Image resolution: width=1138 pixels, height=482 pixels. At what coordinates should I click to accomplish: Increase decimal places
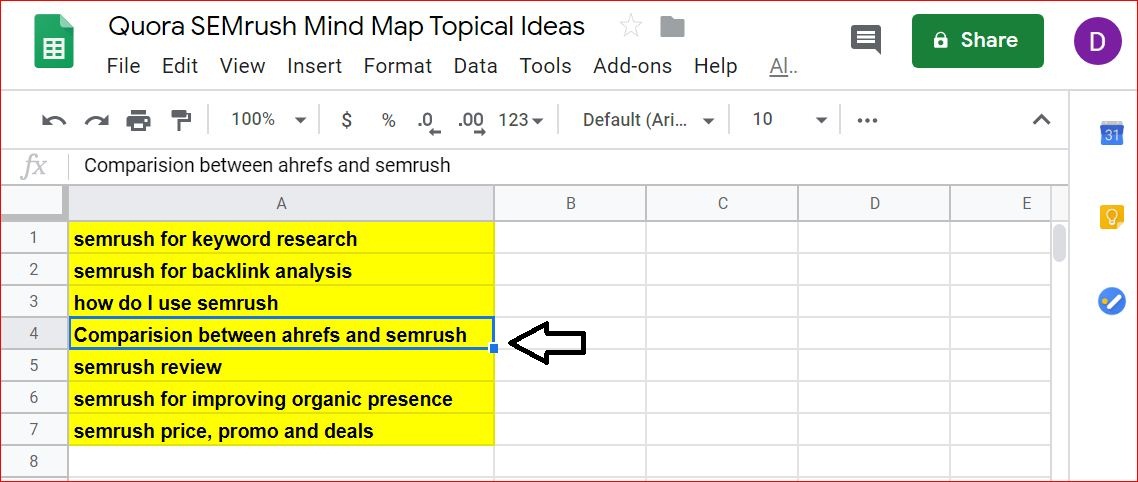coord(471,121)
